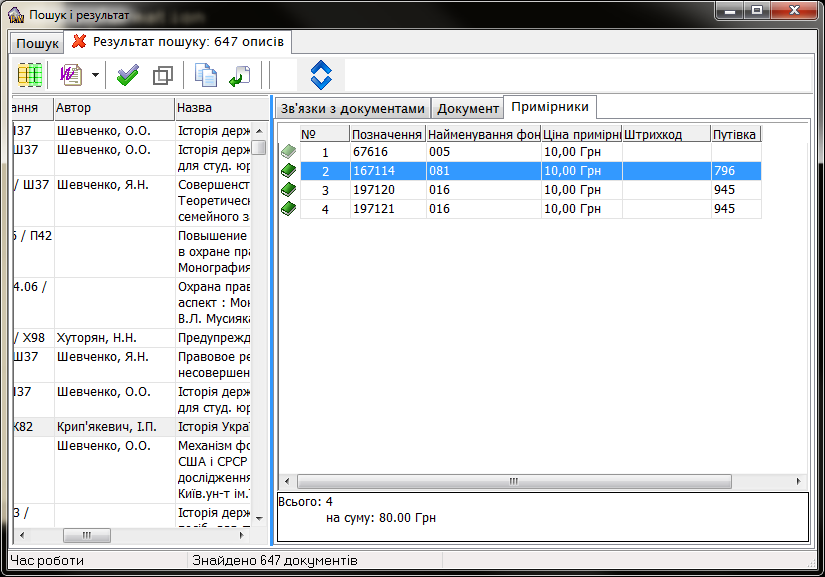Close the search result tab with red X
This screenshot has height=577, width=825.
(x=79, y=42)
